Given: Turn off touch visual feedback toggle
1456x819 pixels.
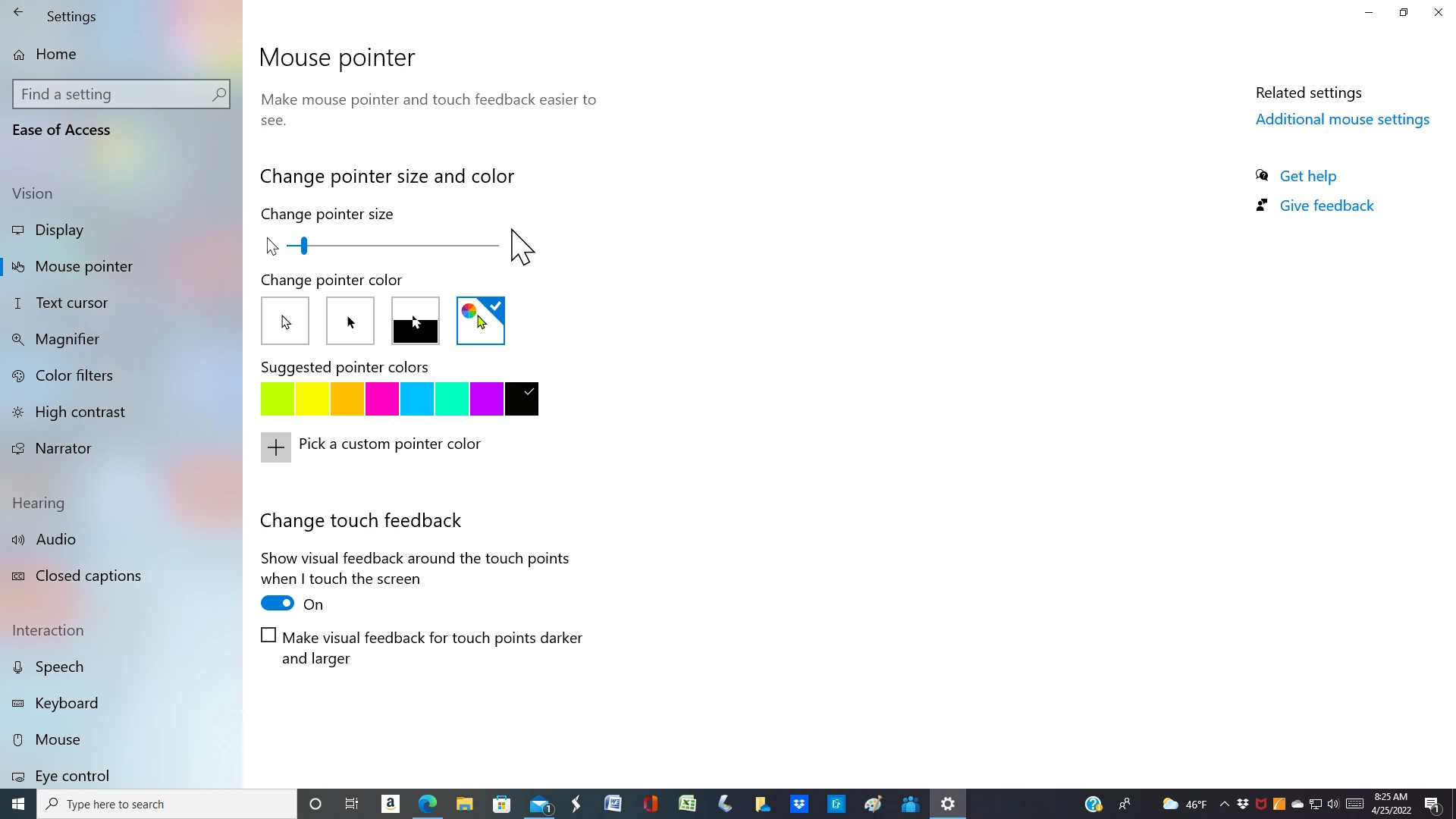Looking at the screenshot, I should tap(278, 604).
